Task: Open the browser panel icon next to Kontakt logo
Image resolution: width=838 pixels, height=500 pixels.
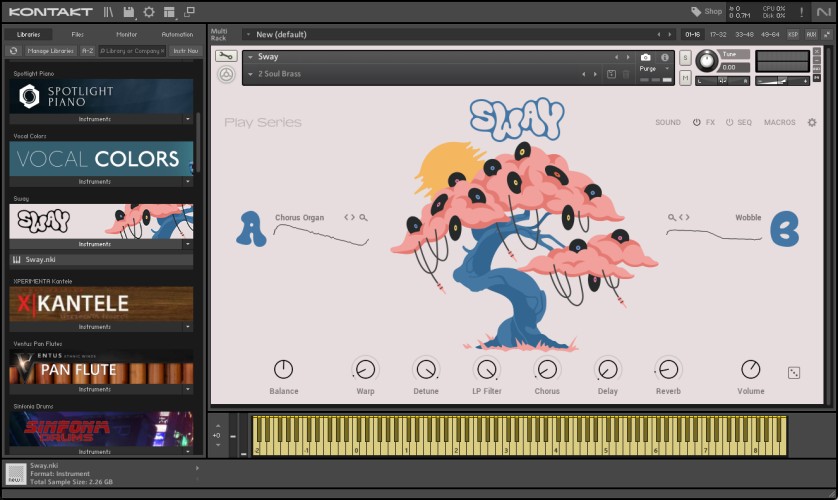Action: (108, 12)
